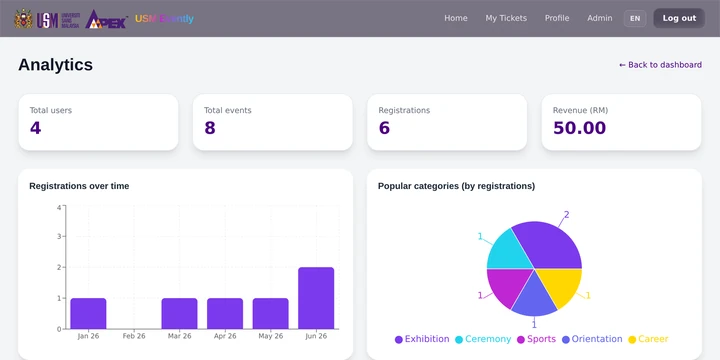Toggle the Sports legend color dot
Image resolution: width=720 pixels, height=360 pixels.
tap(521, 340)
